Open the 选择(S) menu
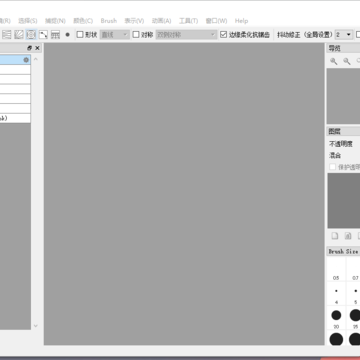This screenshot has width=360, height=360. tap(28, 21)
